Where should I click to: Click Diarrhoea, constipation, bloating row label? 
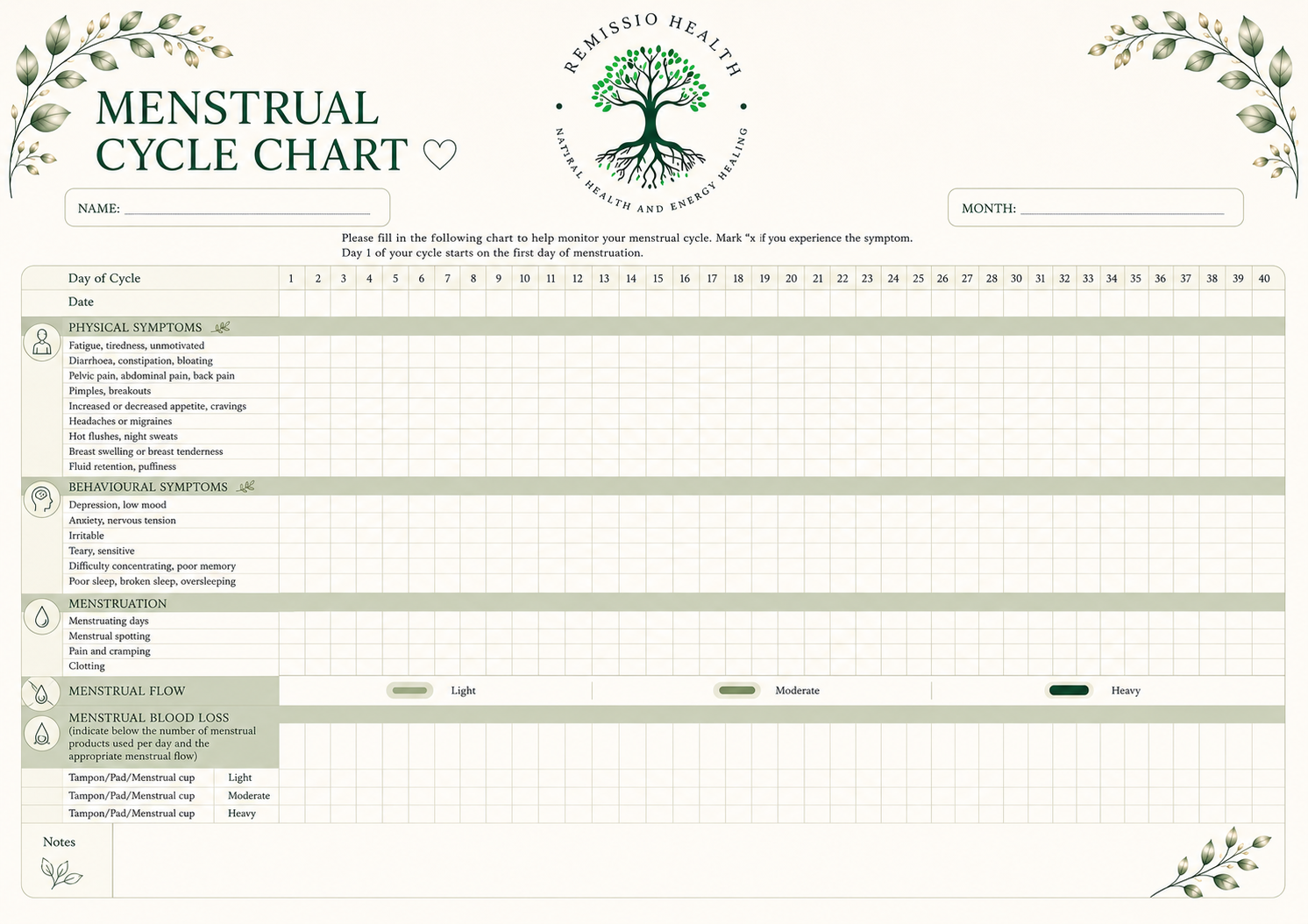(x=141, y=360)
